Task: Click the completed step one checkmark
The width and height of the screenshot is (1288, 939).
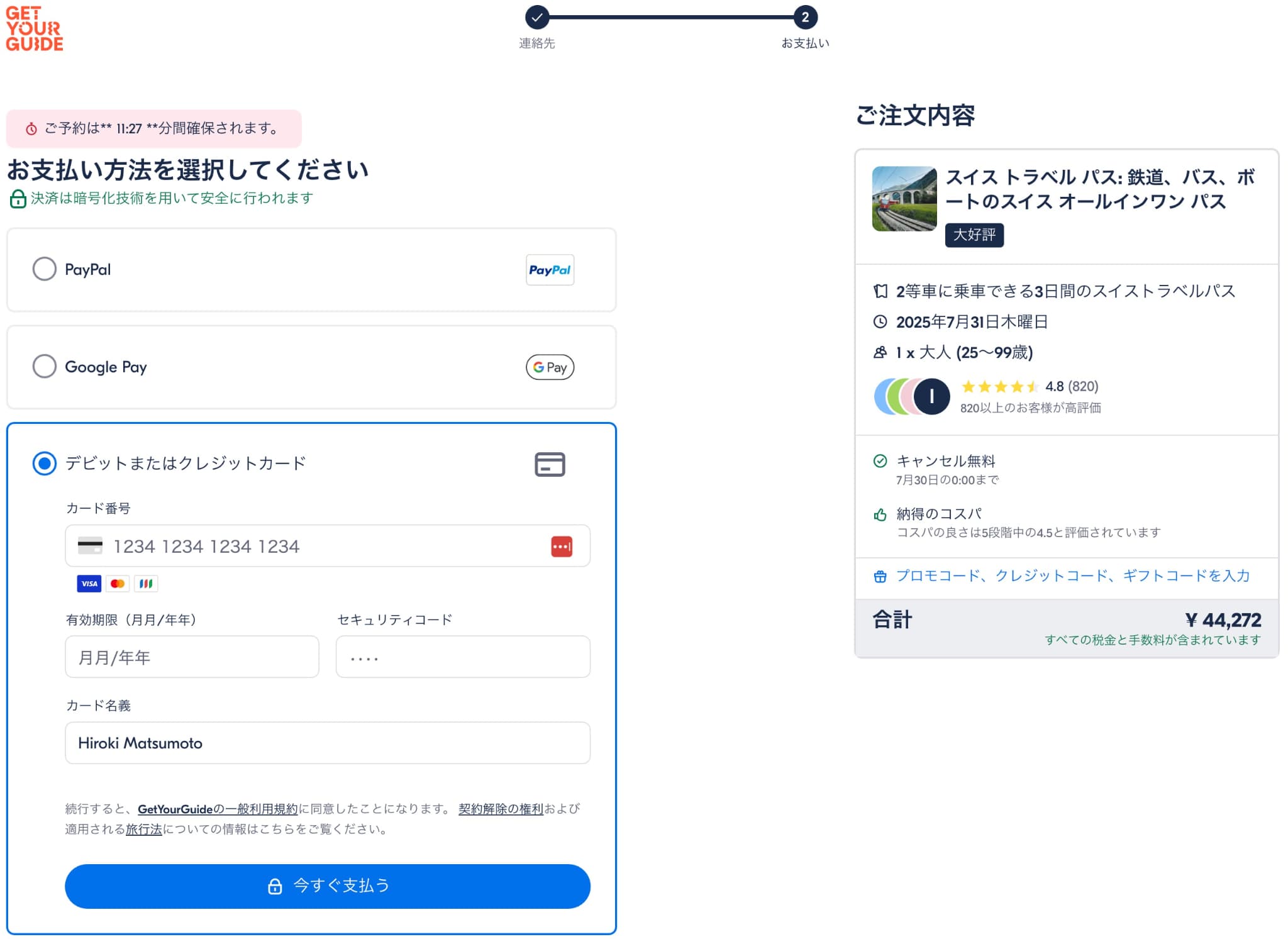Action: pyautogui.click(x=536, y=18)
